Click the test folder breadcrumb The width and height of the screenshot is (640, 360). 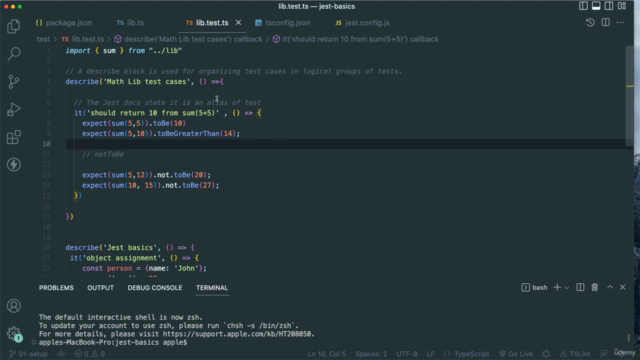pos(43,39)
